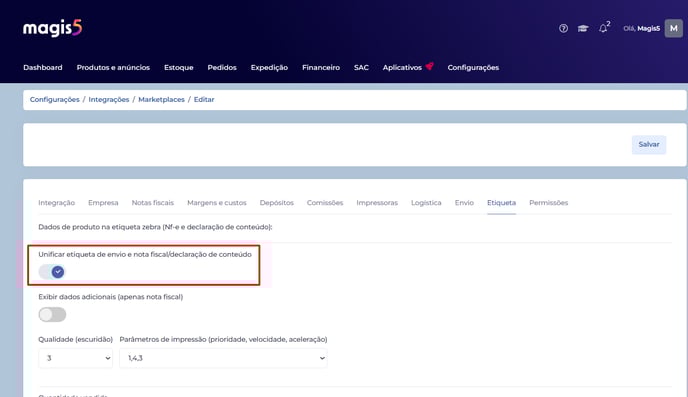Open the Configurações top menu

point(473,68)
